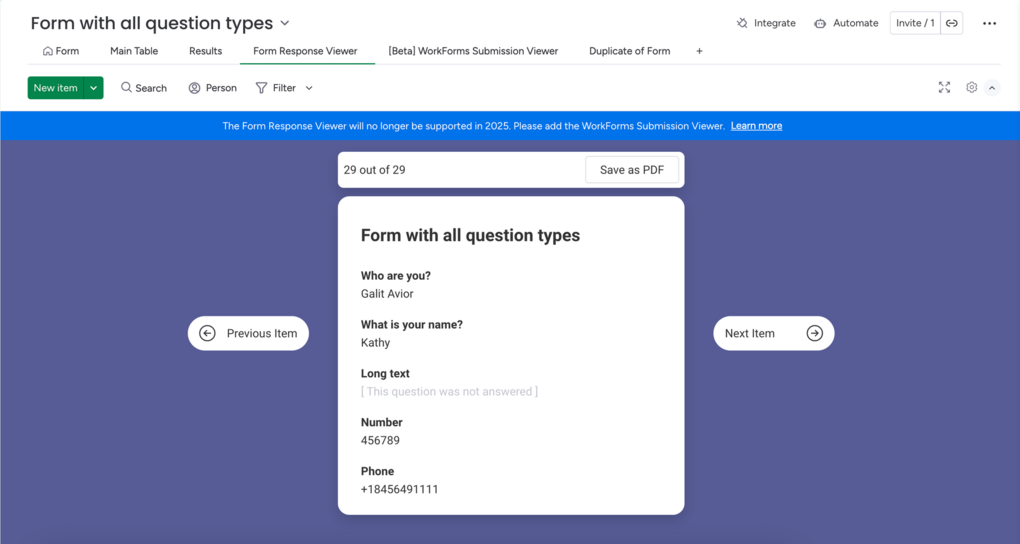Collapse the header with the up chevron
The image size is (1020, 544).
(x=992, y=88)
